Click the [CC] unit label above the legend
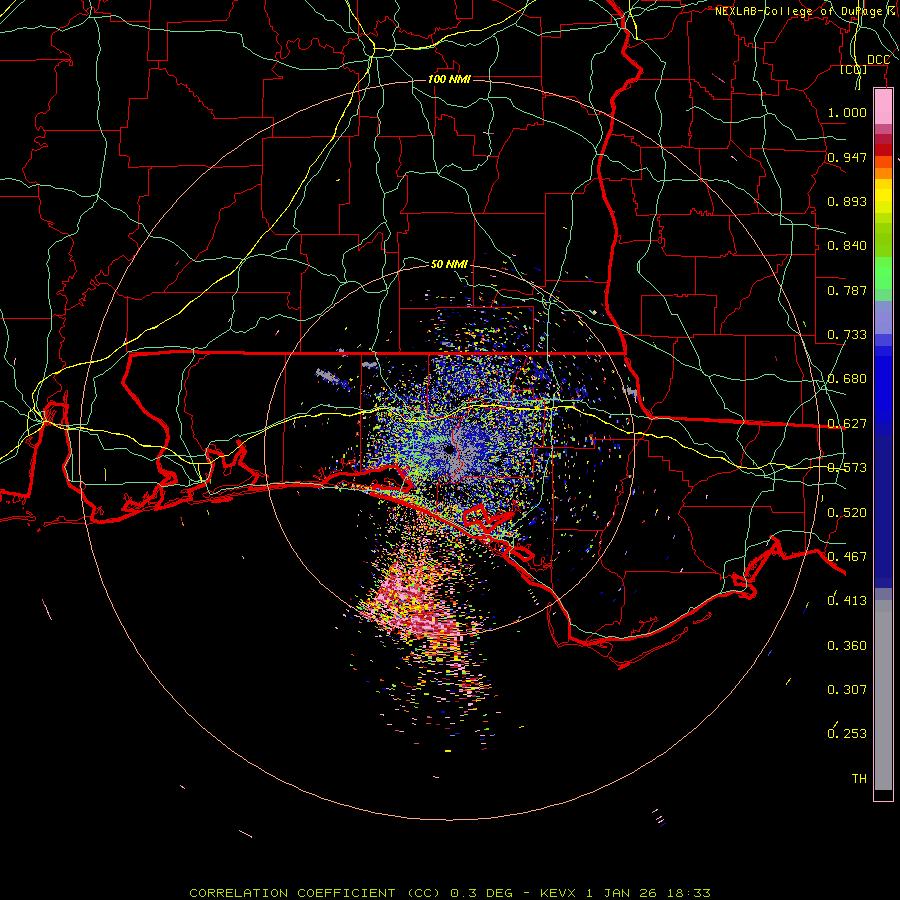This screenshot has height=900, width=900. tap(853, 69)
